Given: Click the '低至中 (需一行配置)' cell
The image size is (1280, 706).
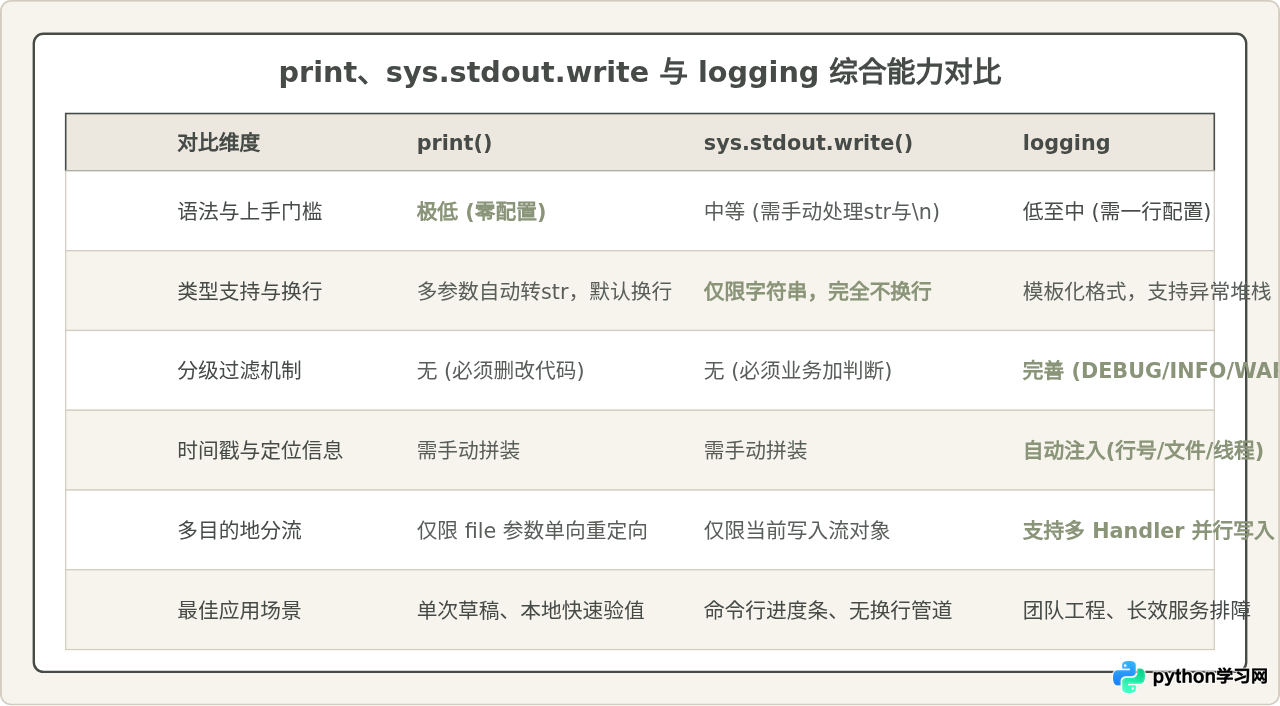Looking at the screenshot, I should 1117,212.
